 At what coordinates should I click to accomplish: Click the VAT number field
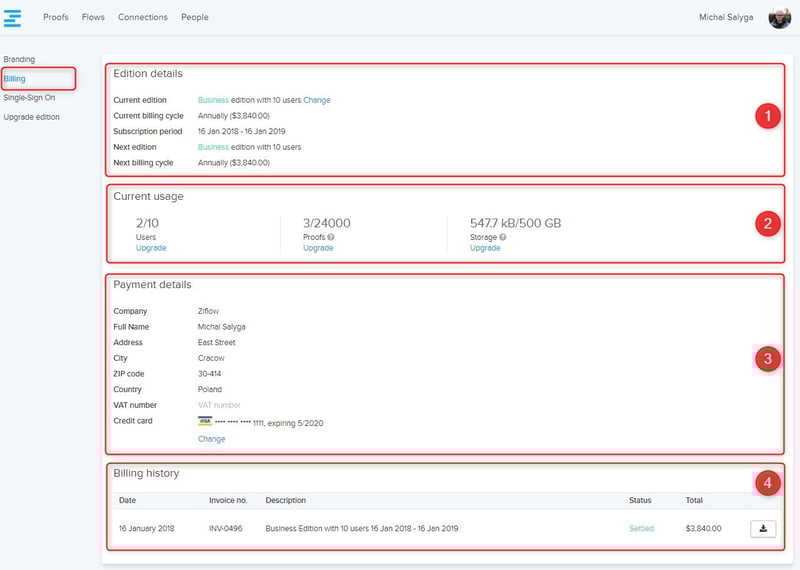pyautogui.click(x=219, y=405)
